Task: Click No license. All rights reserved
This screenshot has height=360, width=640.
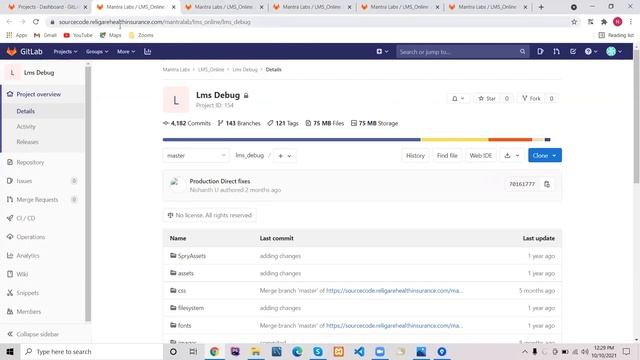Action: coord(210,215)
